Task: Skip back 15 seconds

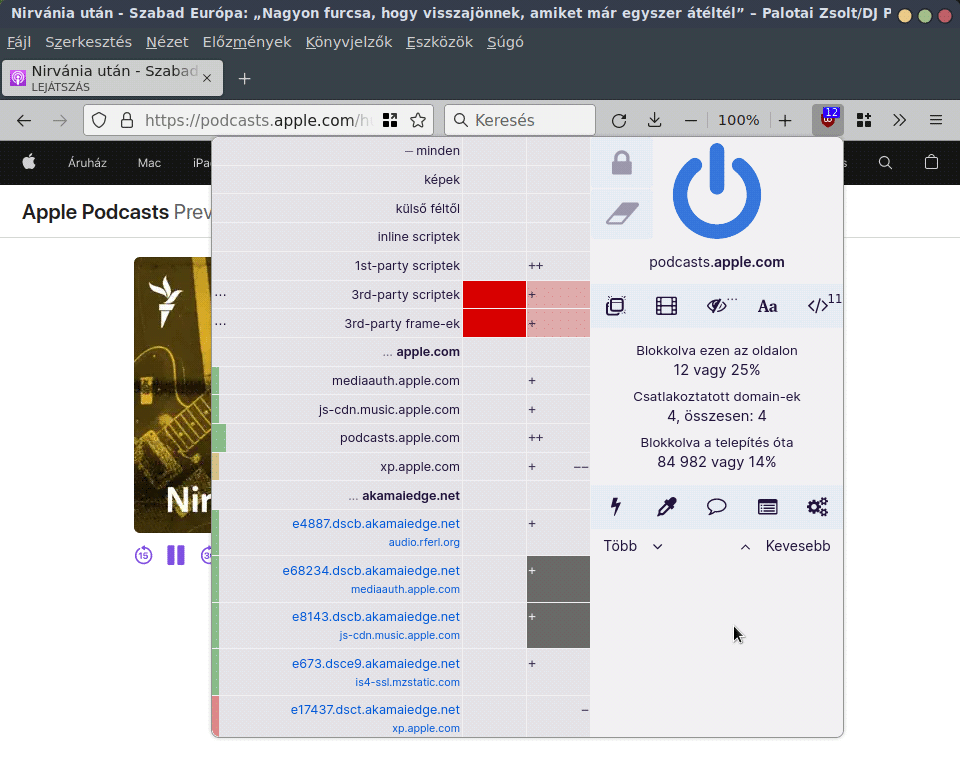Action: [x=144, y=555]
